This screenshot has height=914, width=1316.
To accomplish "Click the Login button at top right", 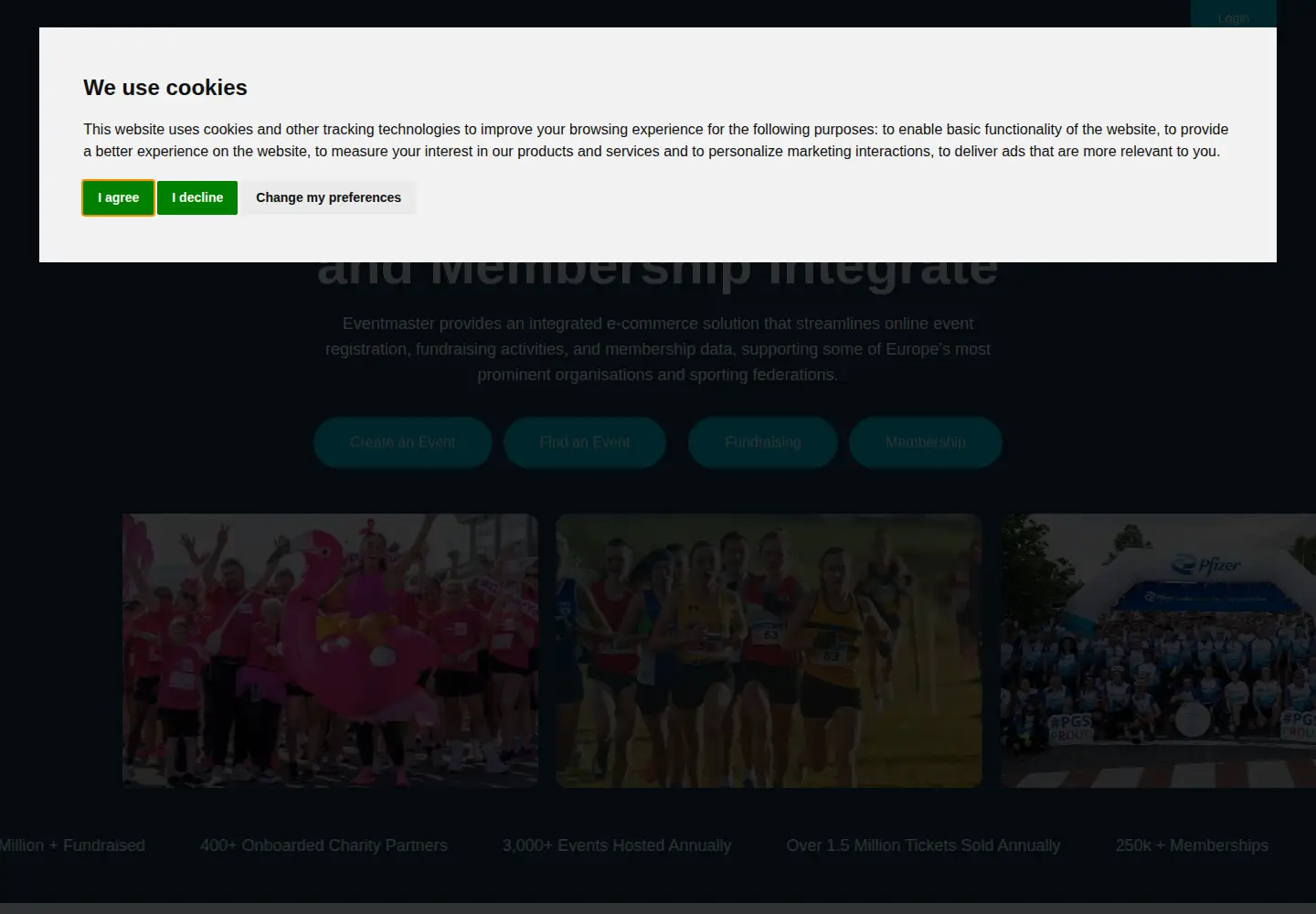I will pyautogui.click(x=1233, y=16).
